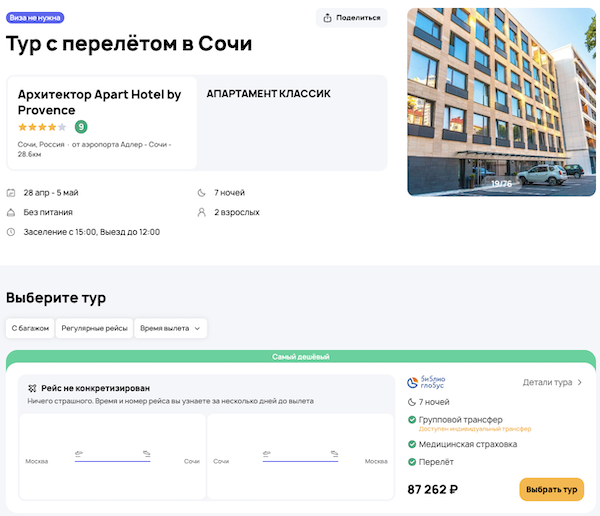Click the Выбрать тур button
600x516 pixels.
pyautogui.click(x=551, y=490)
